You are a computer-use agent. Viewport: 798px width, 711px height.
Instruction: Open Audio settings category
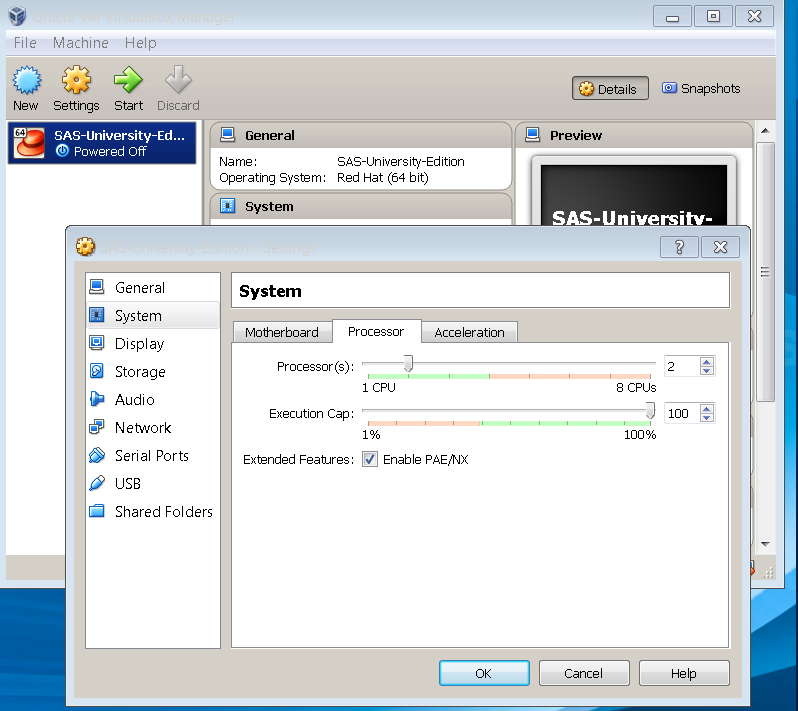(153, 400)
